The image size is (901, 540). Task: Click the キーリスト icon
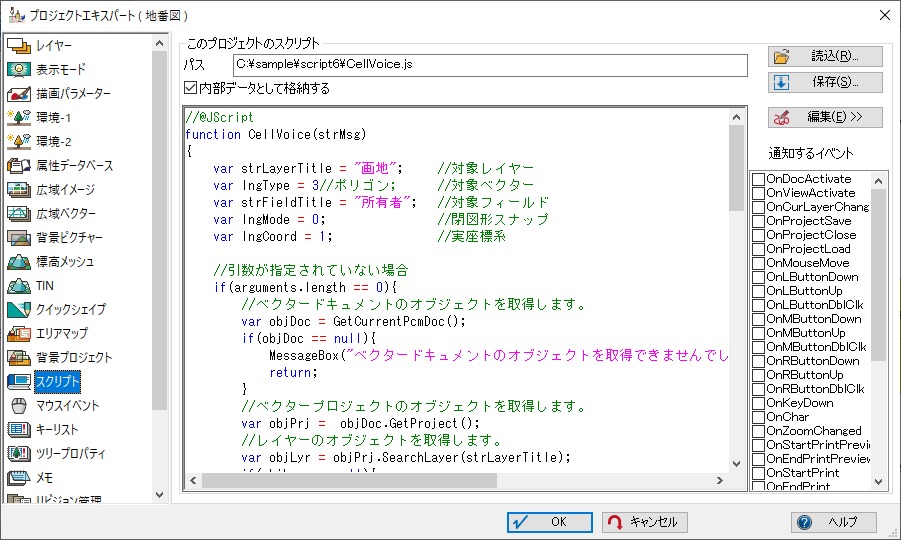pyautogui.click(x=18, y=430)
